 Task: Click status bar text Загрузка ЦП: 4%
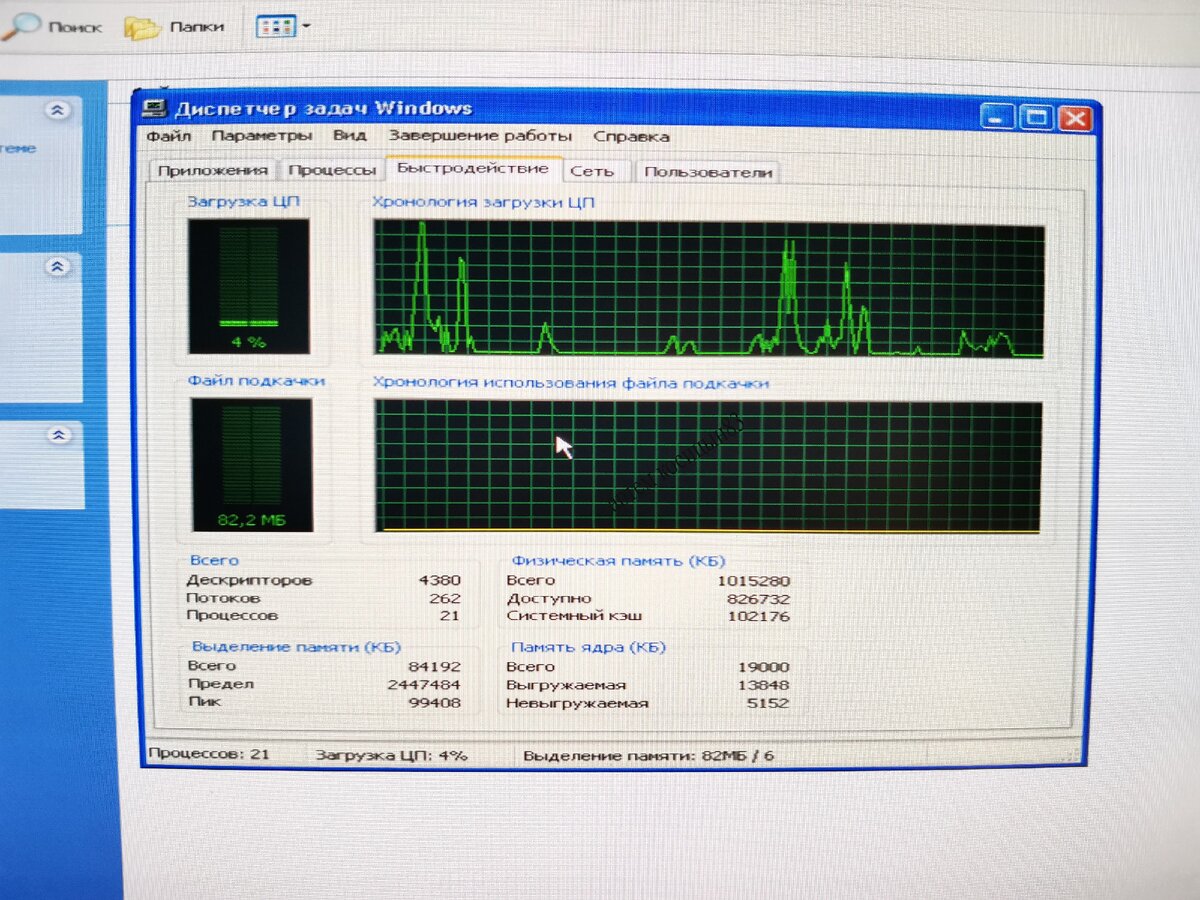coord(391,755)
